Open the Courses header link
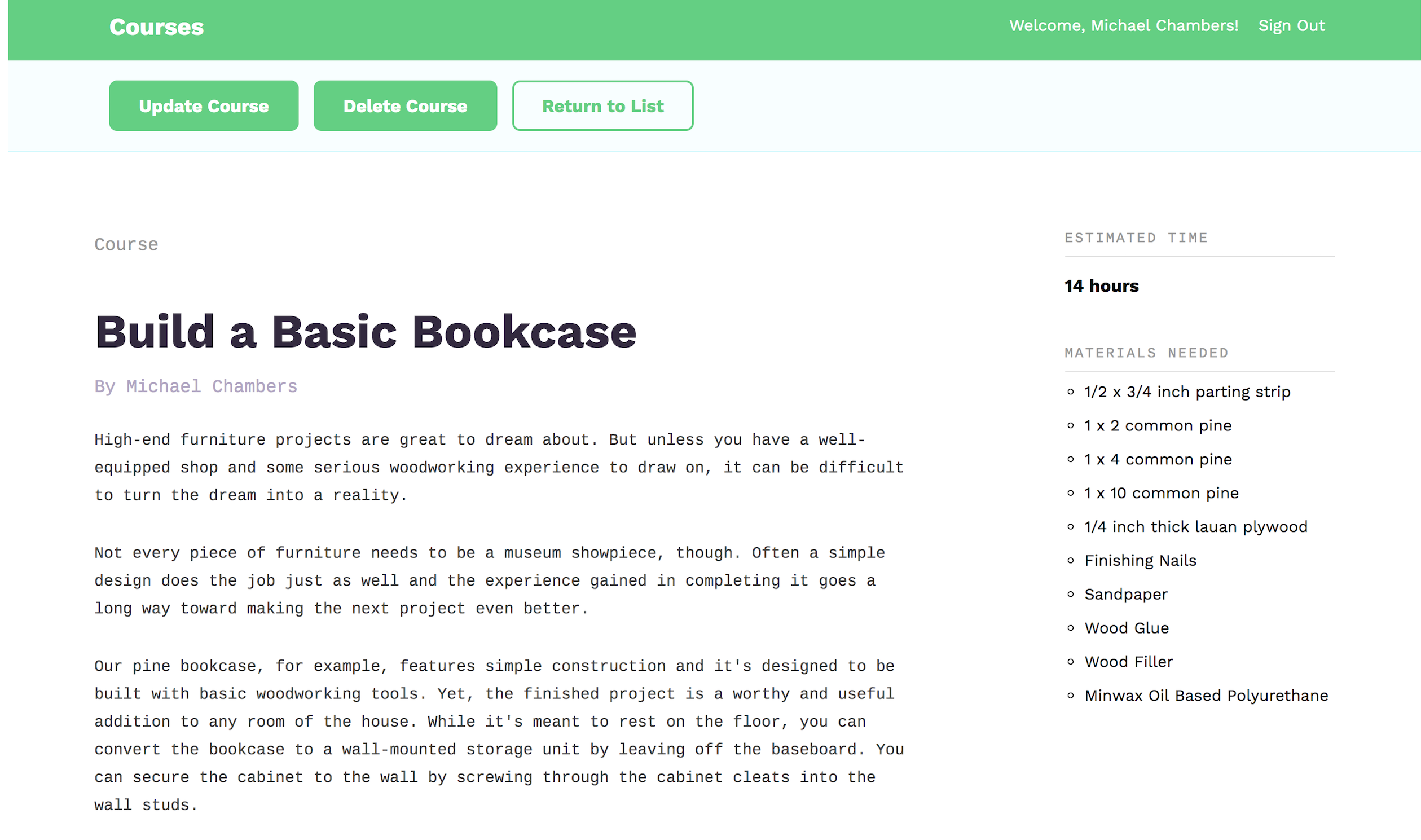Viewport: 1421px width, 840px height. pyautogui.click(x=156, y=27)
